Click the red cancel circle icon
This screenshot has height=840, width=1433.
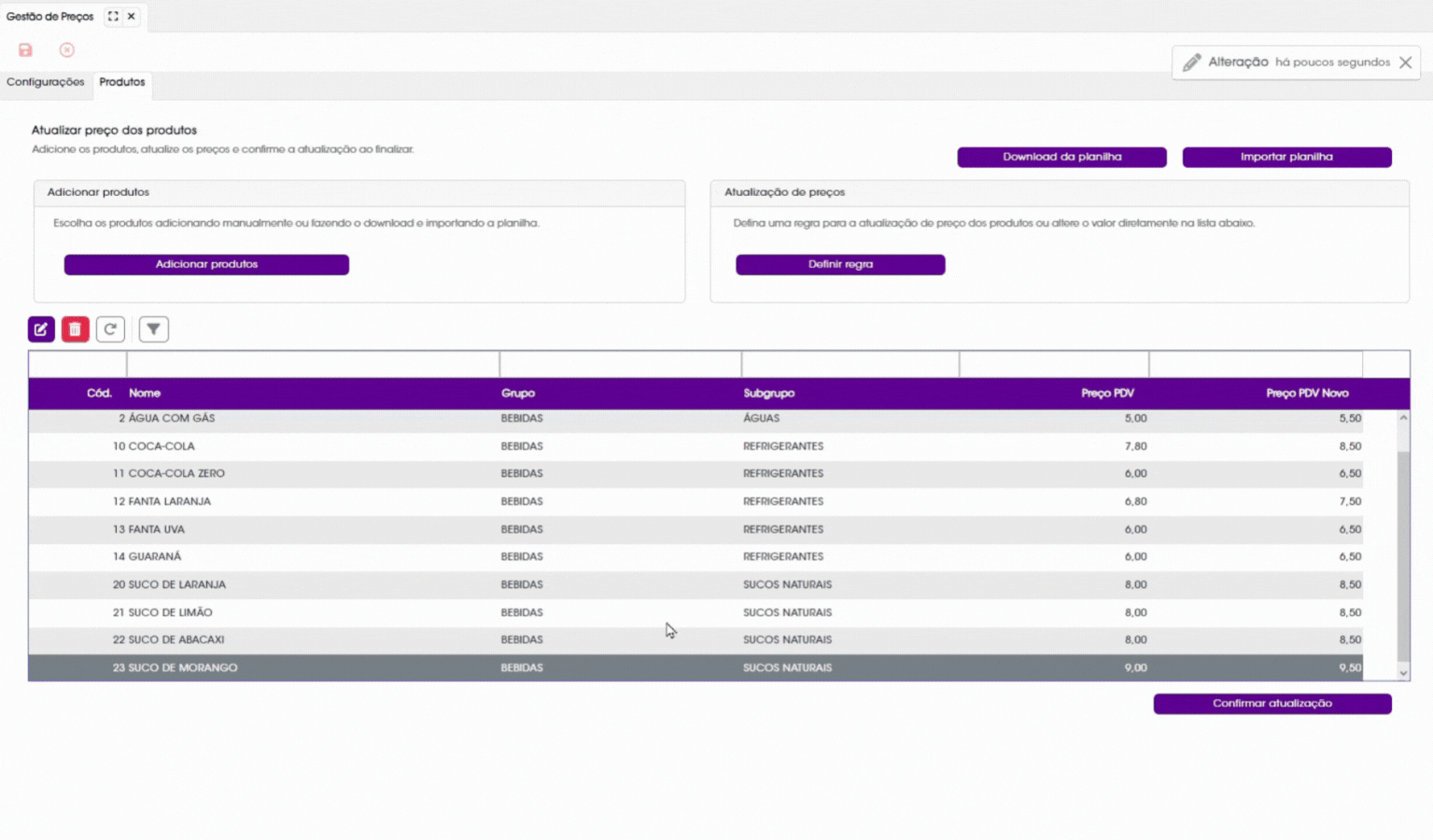(67, 50)
